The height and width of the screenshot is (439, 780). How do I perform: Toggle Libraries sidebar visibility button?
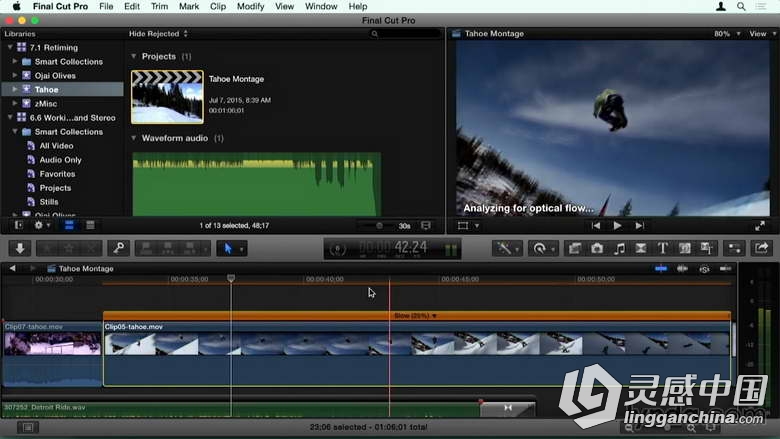pyautogui.click(x=19, y=225)
